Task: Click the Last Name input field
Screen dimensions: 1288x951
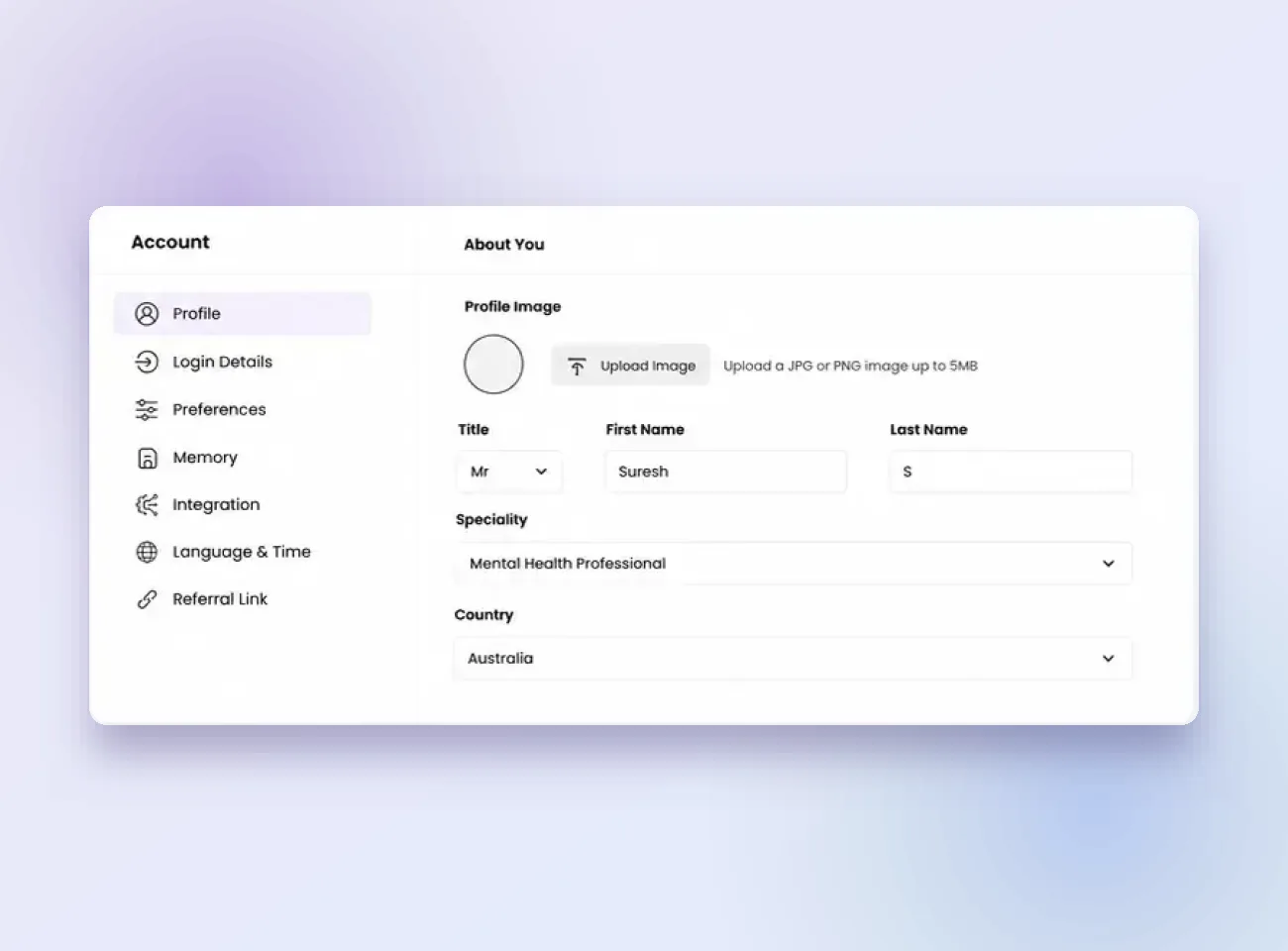Action: coord(1011,472)
